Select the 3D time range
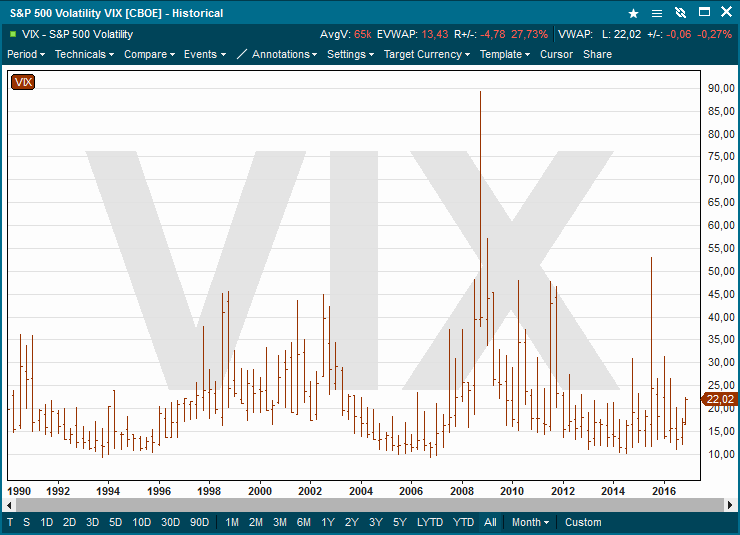740x535 pixels. coord(92,522)
